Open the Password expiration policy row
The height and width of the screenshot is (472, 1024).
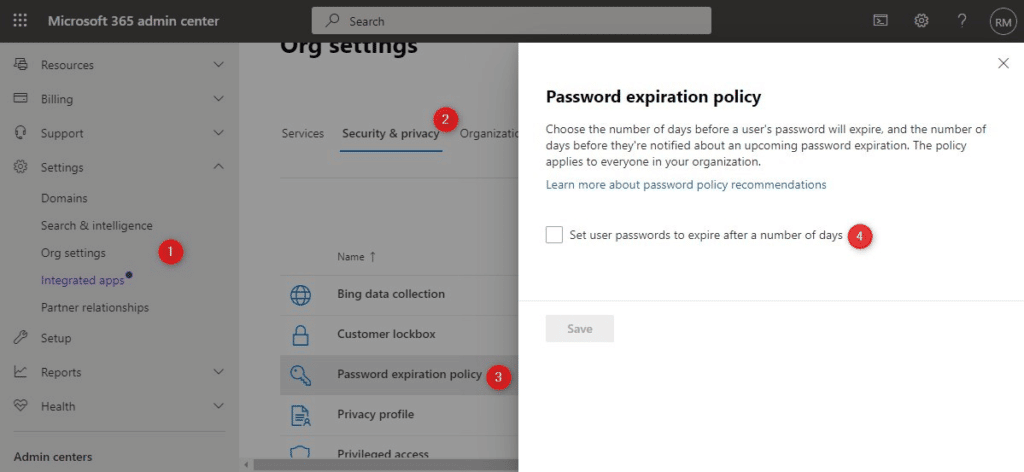[x=399, y=375]
